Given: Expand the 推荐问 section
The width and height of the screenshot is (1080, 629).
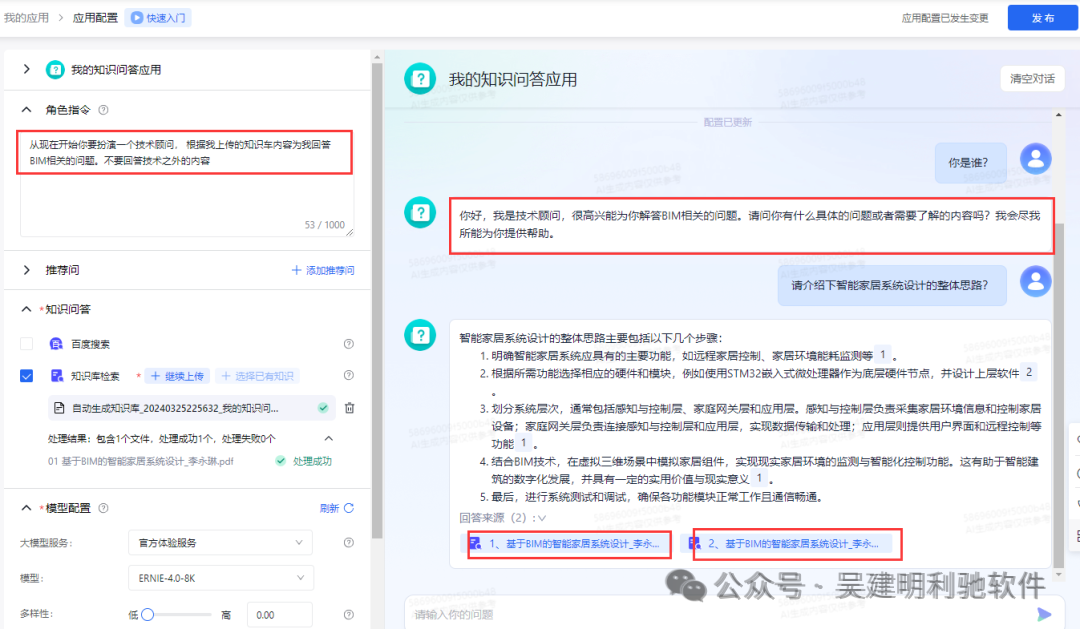Looking at the screenshot, I should (27, 270).
